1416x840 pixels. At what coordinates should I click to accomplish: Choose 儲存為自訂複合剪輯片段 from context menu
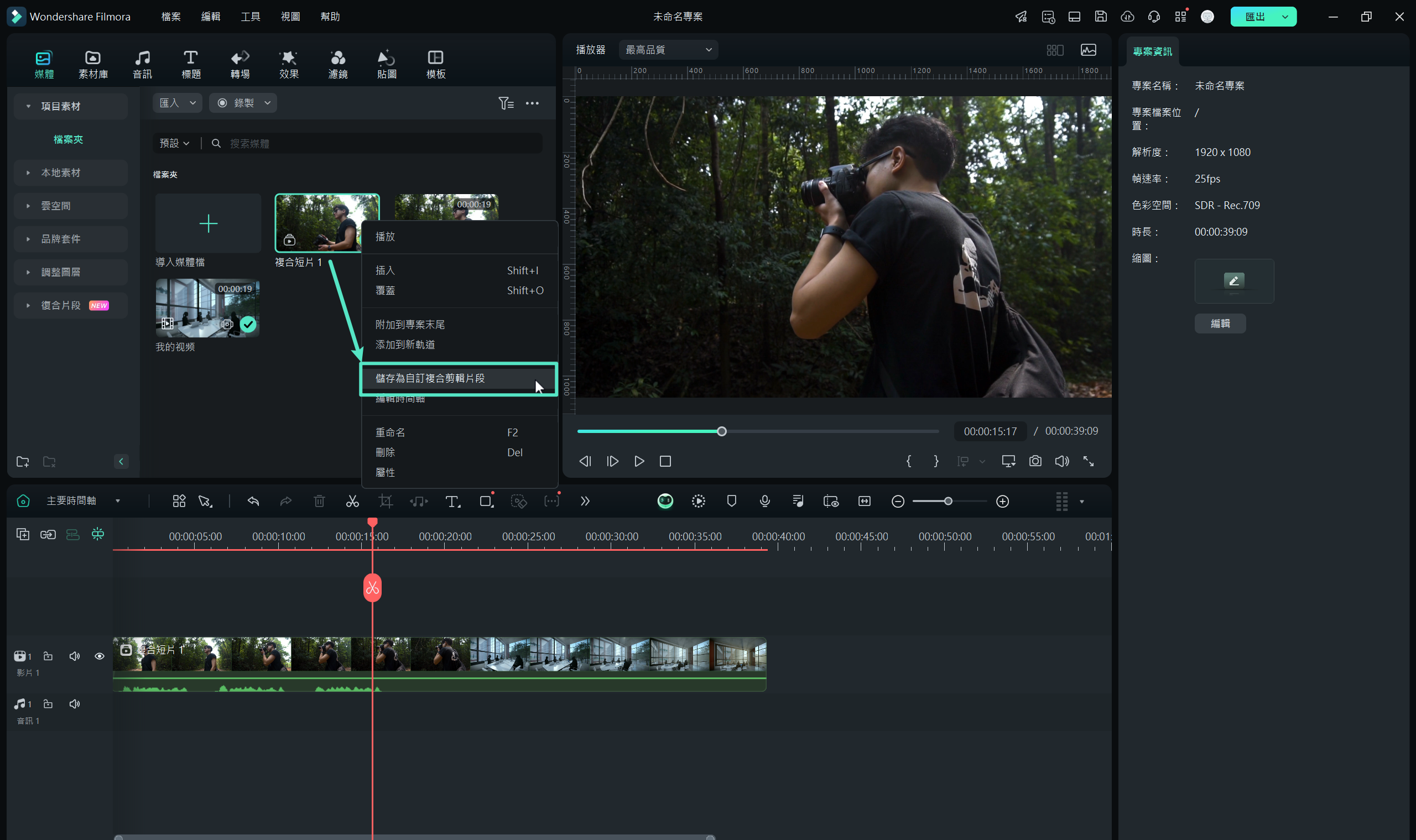pyautogui.click(x=459, y=378)
